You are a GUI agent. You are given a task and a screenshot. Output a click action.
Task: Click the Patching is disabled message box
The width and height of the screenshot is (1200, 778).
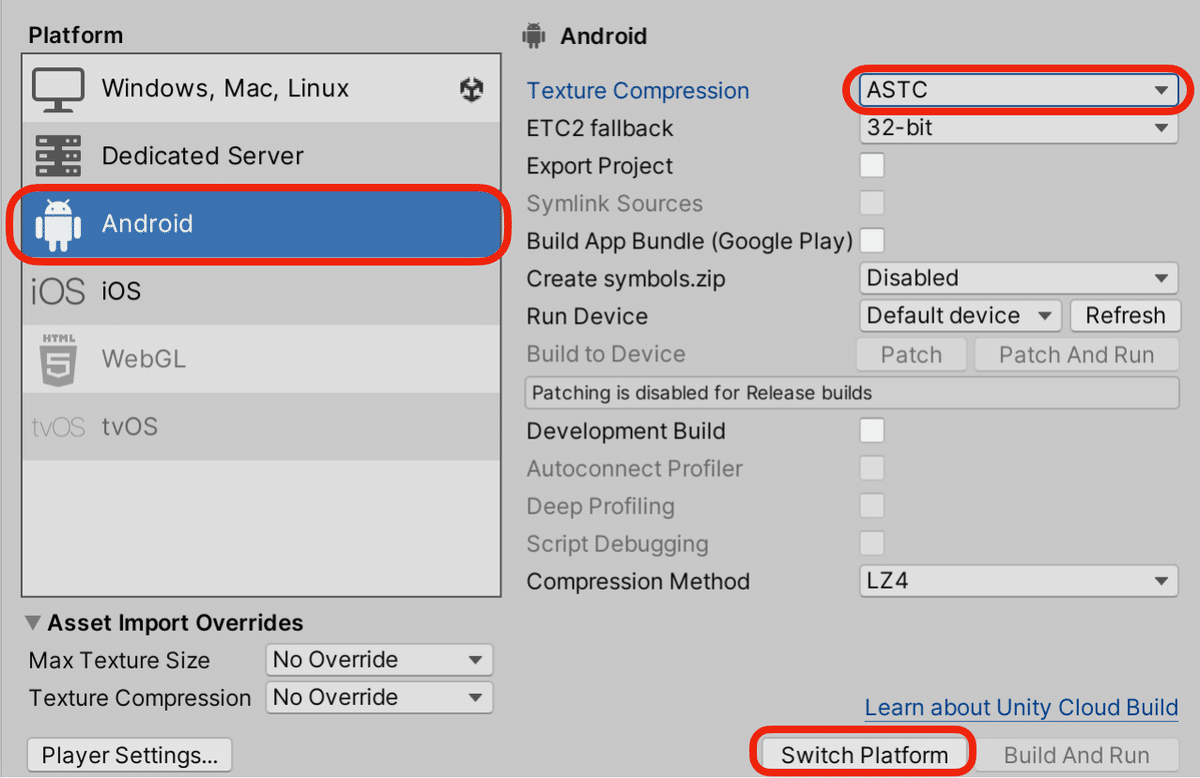852,393
